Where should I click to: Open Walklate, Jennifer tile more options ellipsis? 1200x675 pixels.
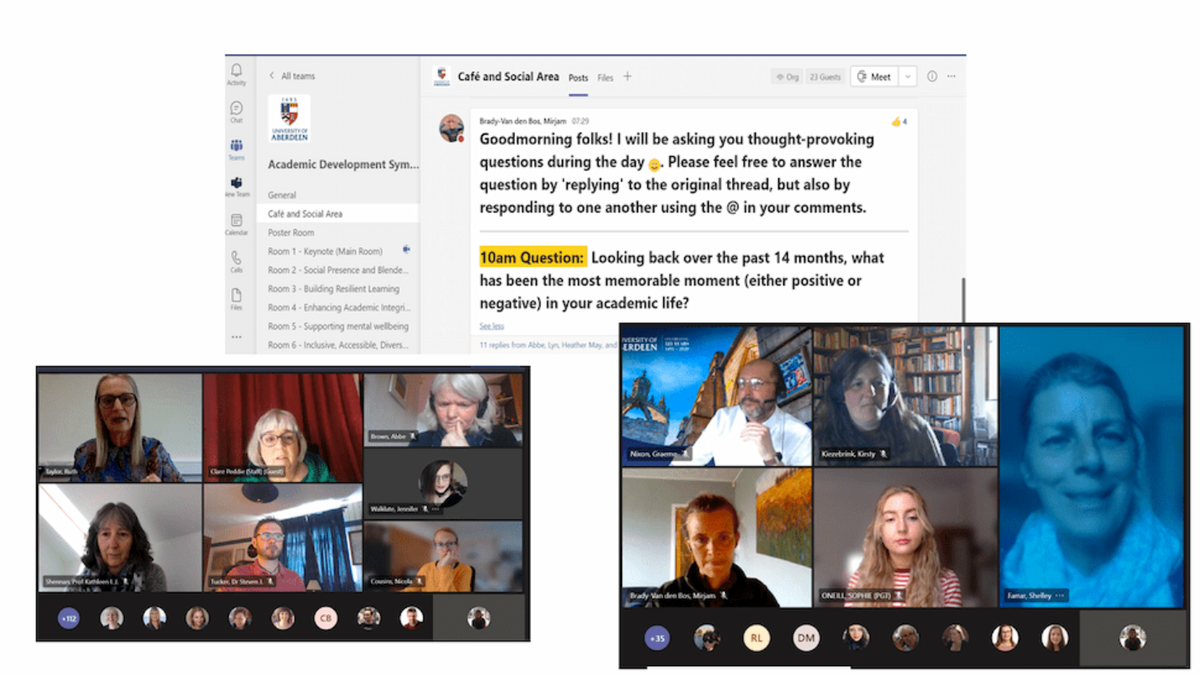(435, 508)
